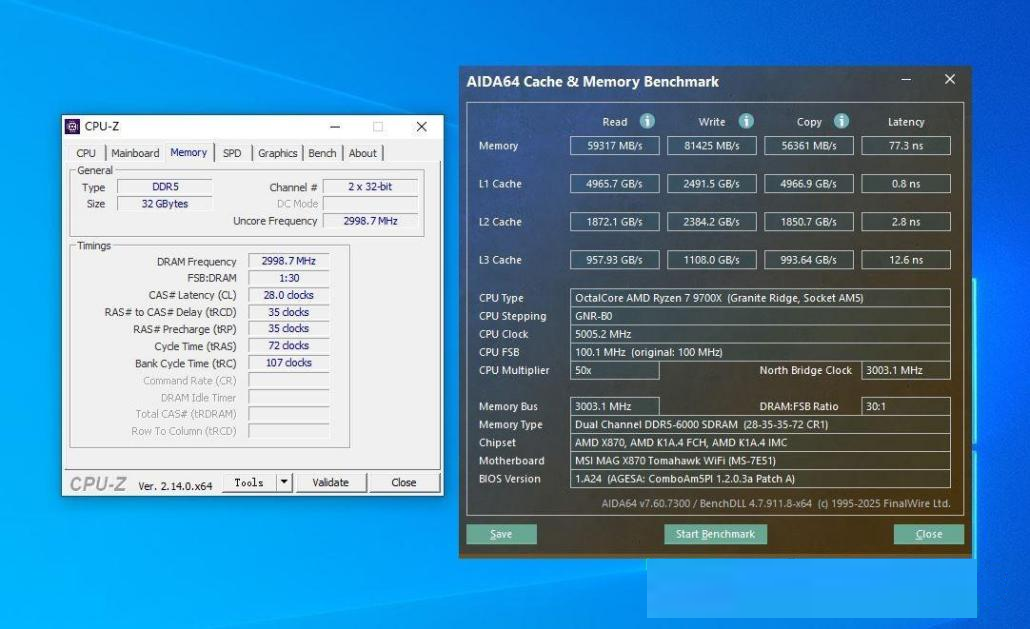Click the Close button in AIDA64 footer
The height and width of the screenshot is (629, 1030).
tap(929, 534)
